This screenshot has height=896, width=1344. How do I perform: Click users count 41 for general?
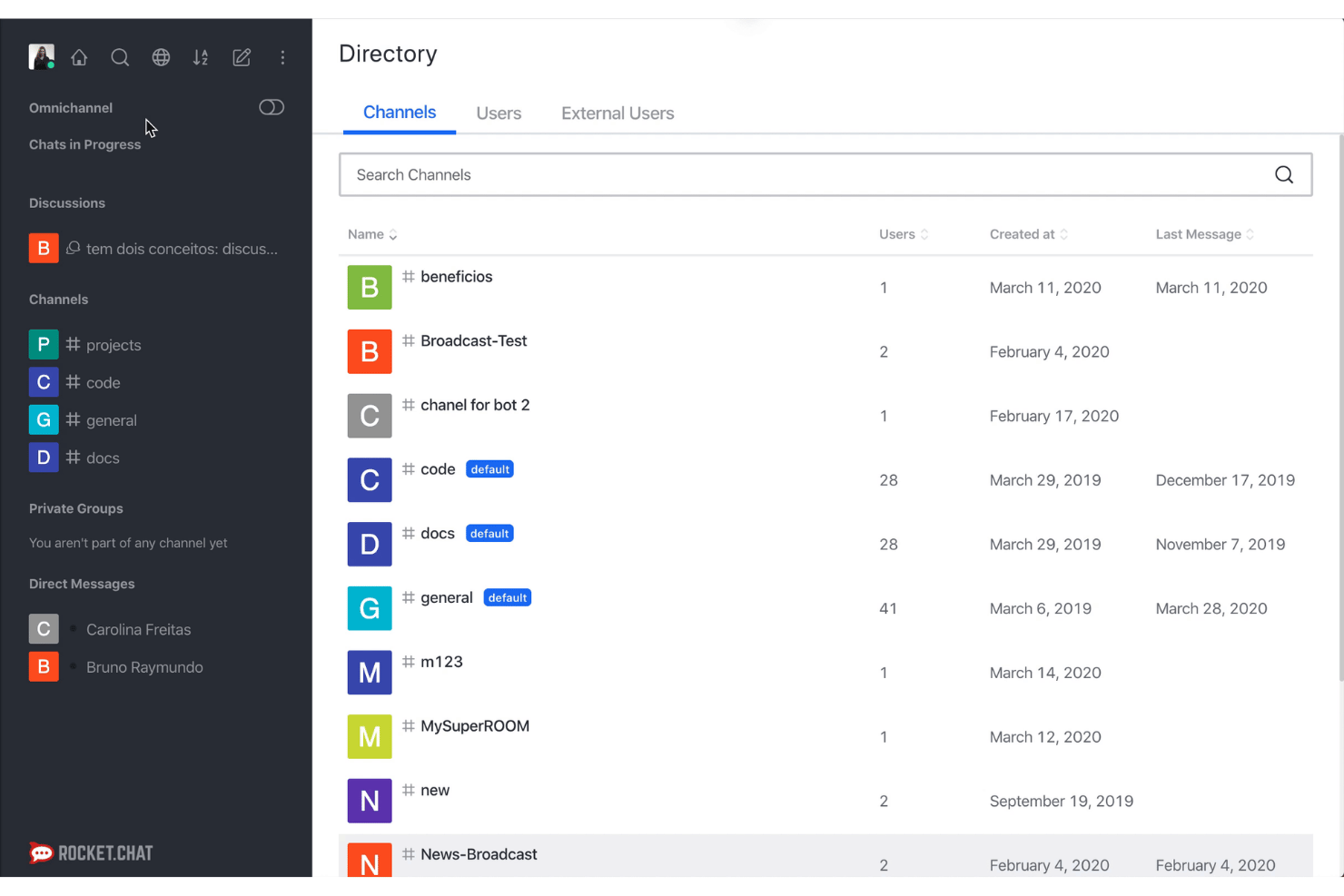point(888,609)
